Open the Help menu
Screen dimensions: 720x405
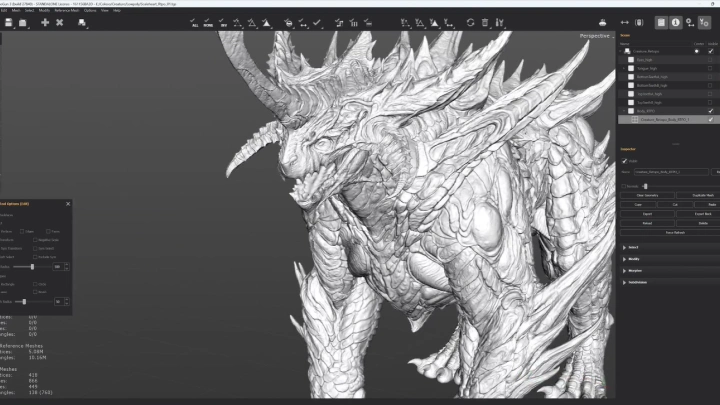click(117, 10)
